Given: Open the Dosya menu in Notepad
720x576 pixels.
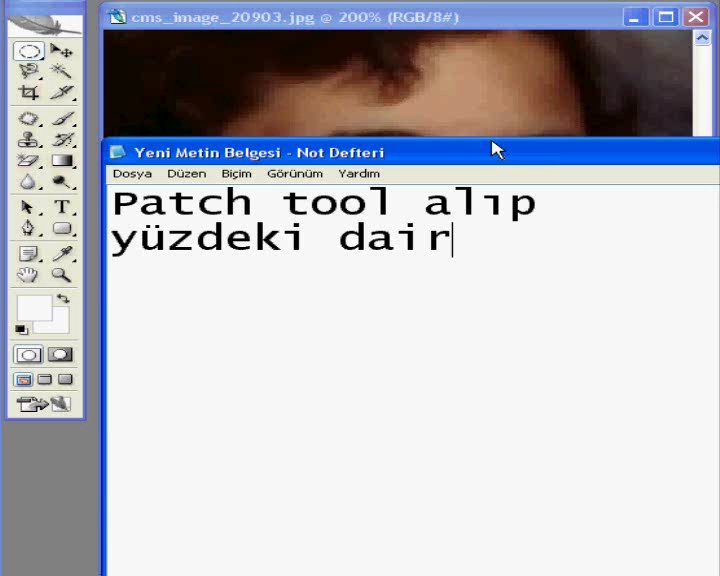Looking at the screenshot, I should point(132,174).
